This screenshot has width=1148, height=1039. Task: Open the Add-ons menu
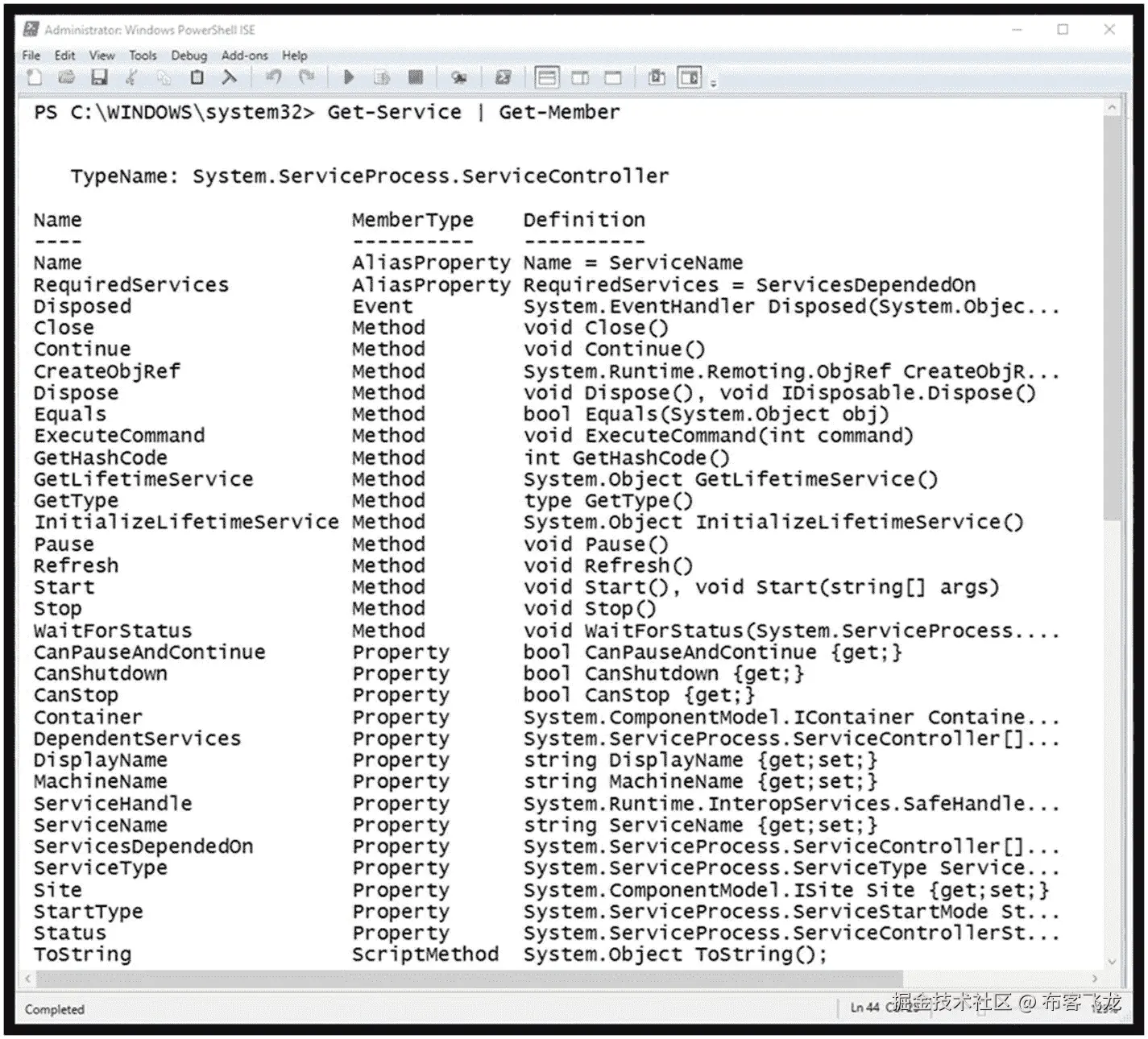pyautogui.click(x=244, y=55)
